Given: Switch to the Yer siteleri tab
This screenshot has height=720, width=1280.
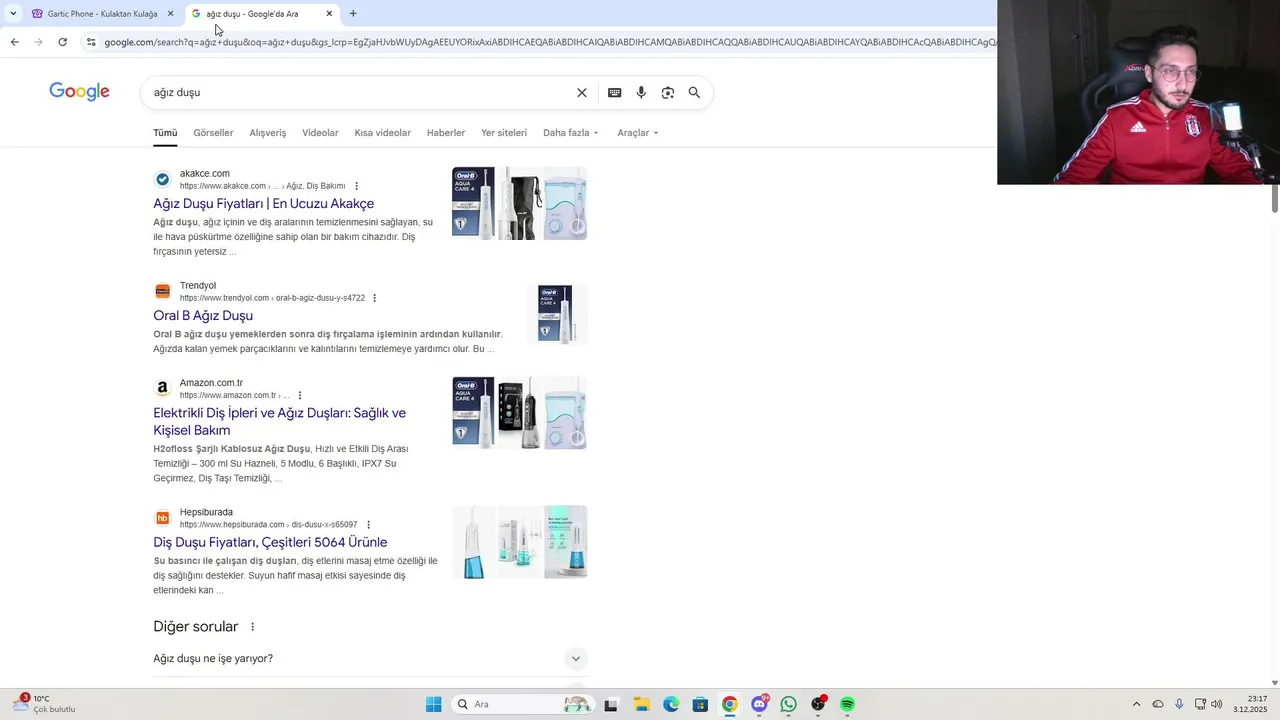Looking at the screenshot, I should [x=503, y=133].
